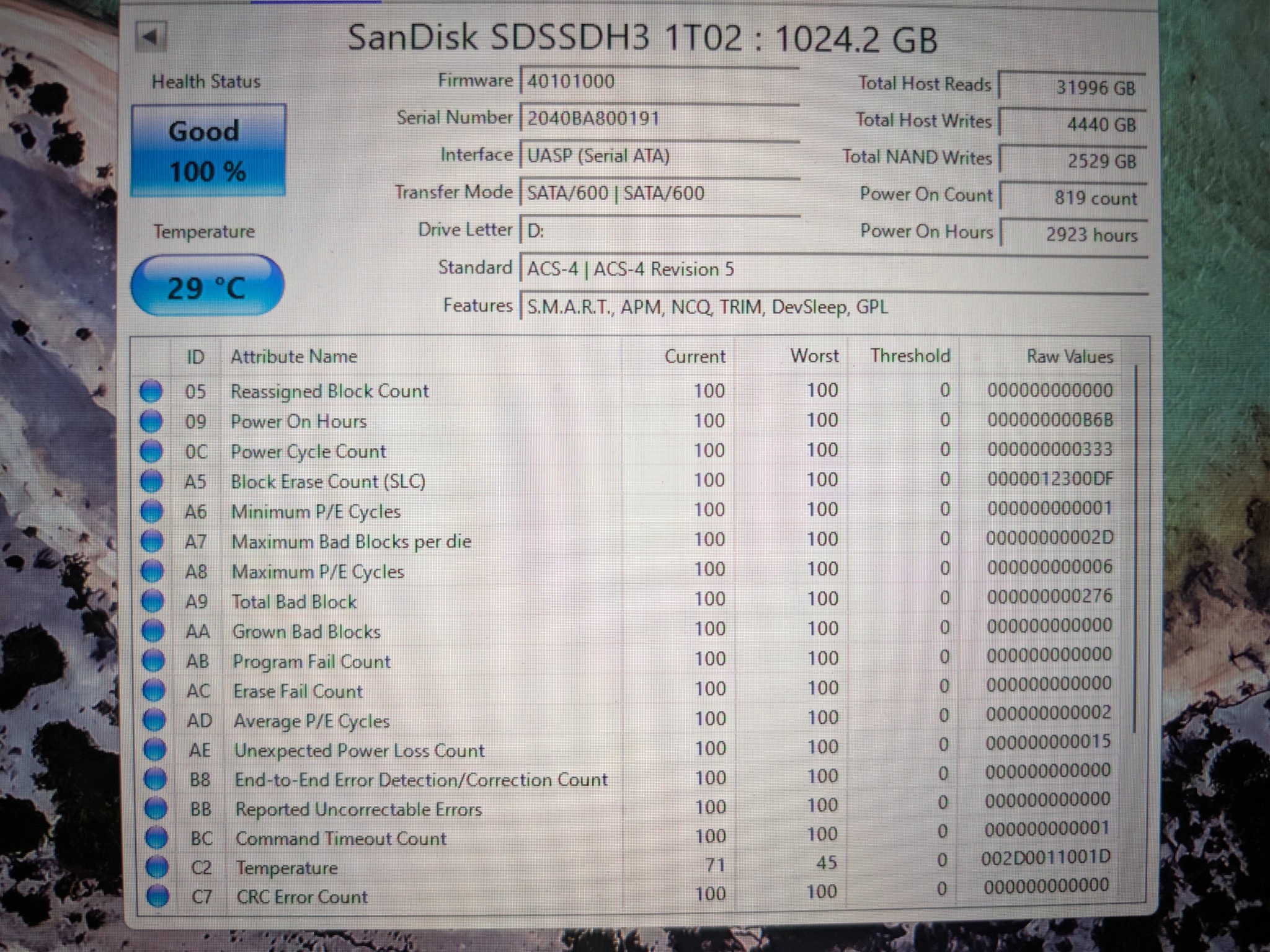Select the Maximum Bad Blocks per die name
The image size is (1270, 952).
tap(352, 542)
